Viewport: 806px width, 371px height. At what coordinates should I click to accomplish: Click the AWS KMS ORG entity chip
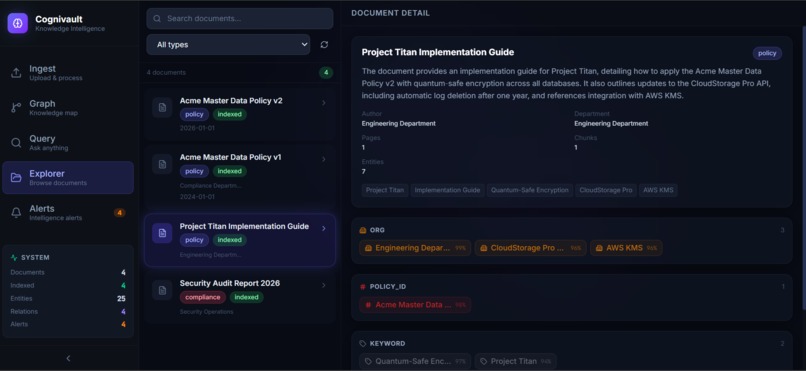click(x=626, y=248)
